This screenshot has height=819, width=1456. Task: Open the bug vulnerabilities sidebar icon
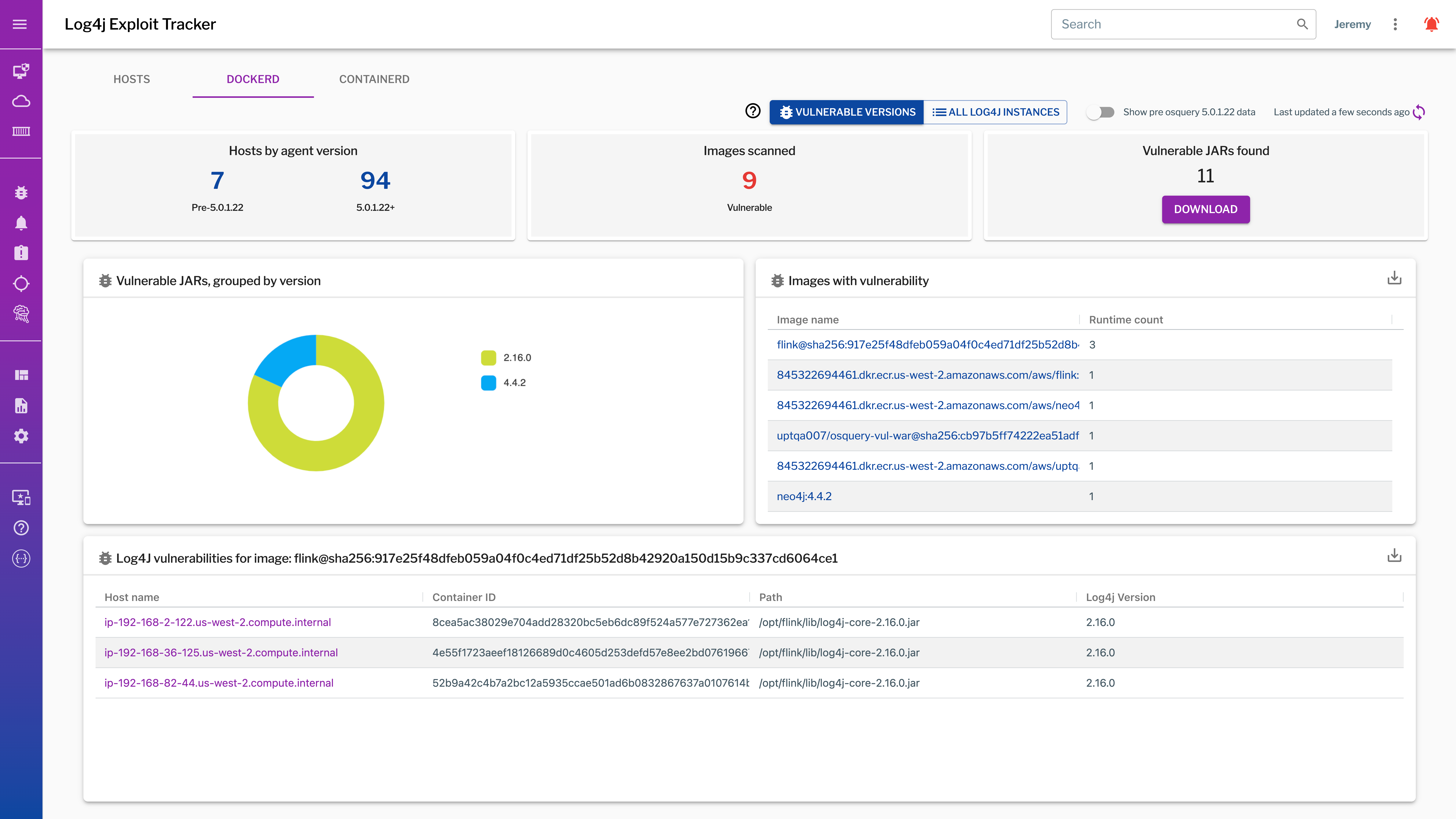[21, 193]
